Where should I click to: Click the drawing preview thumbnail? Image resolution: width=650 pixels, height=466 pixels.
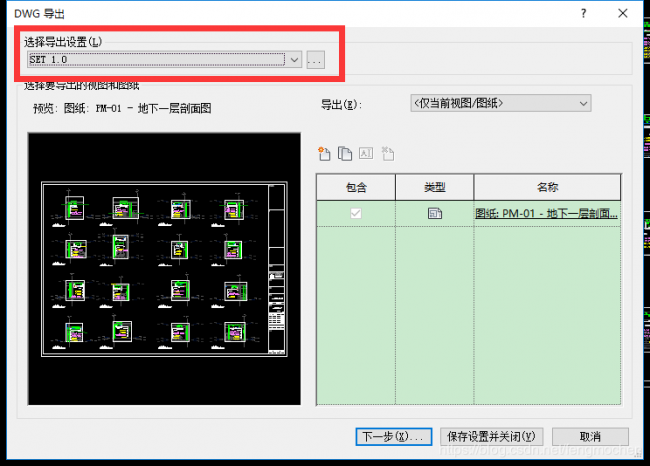(x=163, y=268)
